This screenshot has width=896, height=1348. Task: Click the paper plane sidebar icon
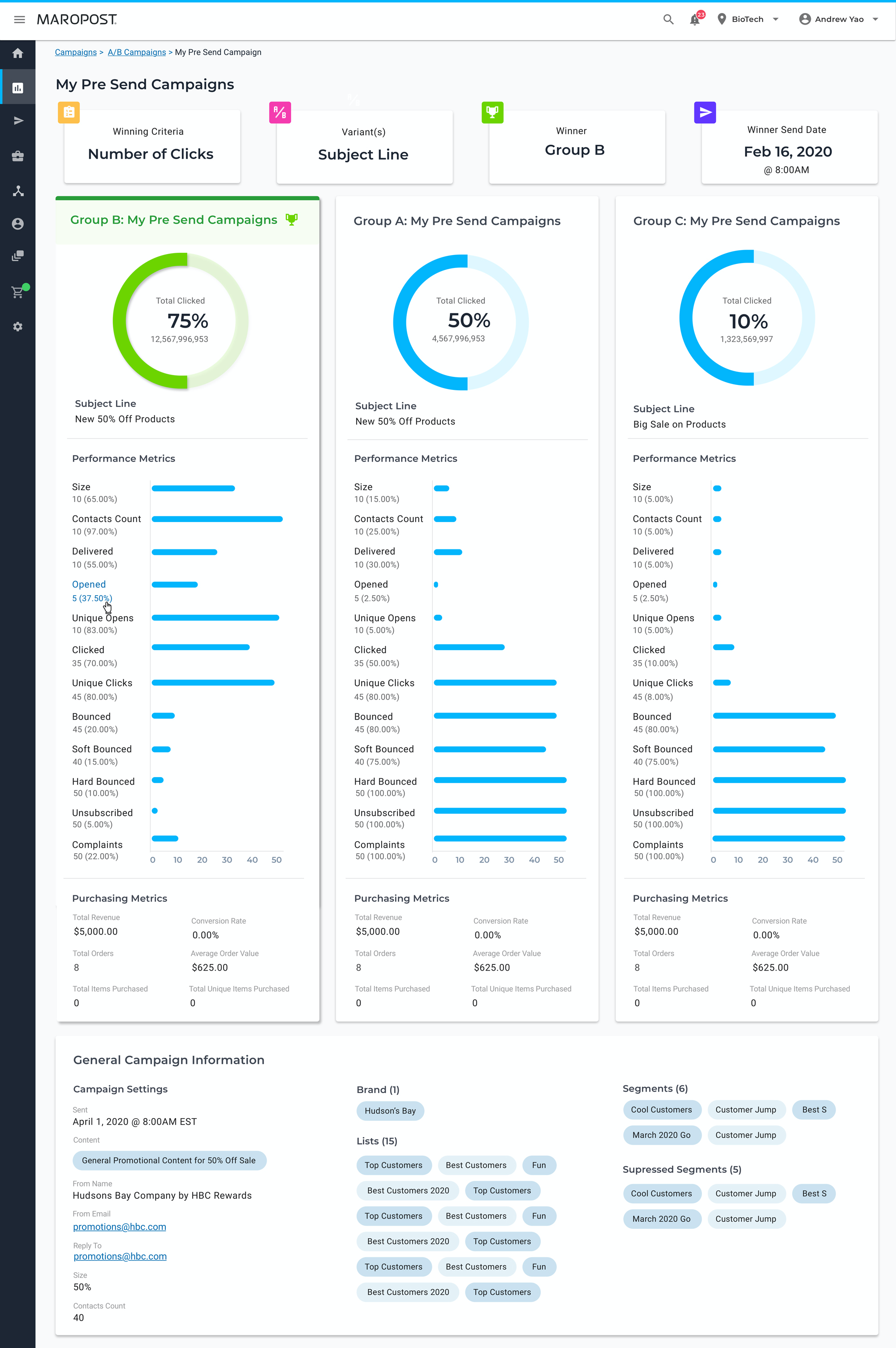coord(18,121)
